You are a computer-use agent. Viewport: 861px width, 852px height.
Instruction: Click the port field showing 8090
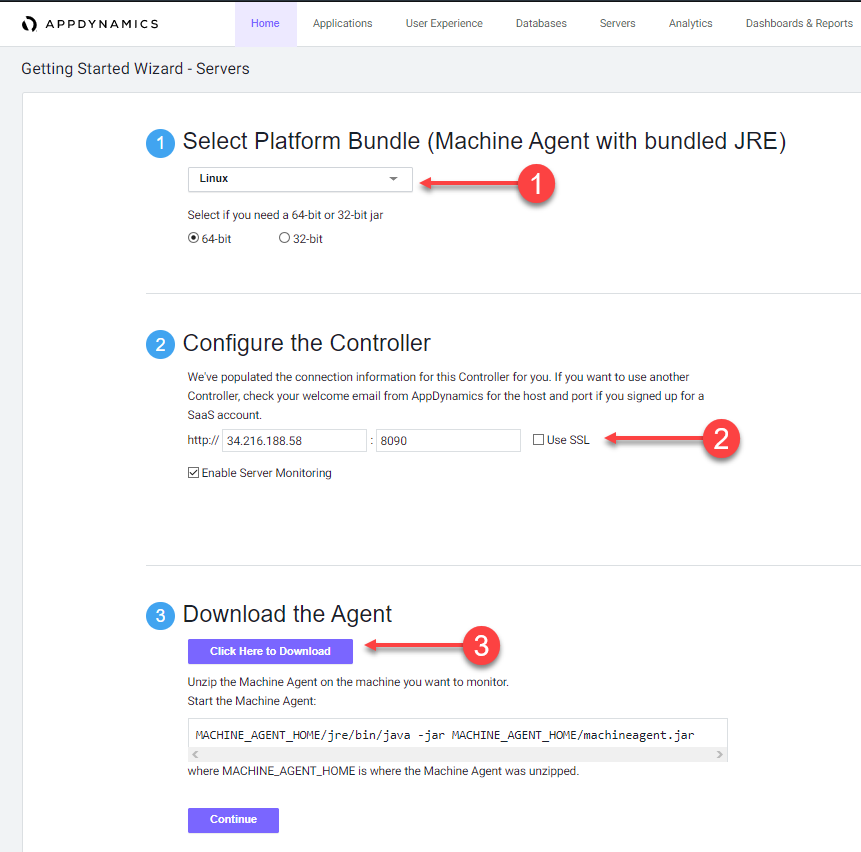point(448,440)
